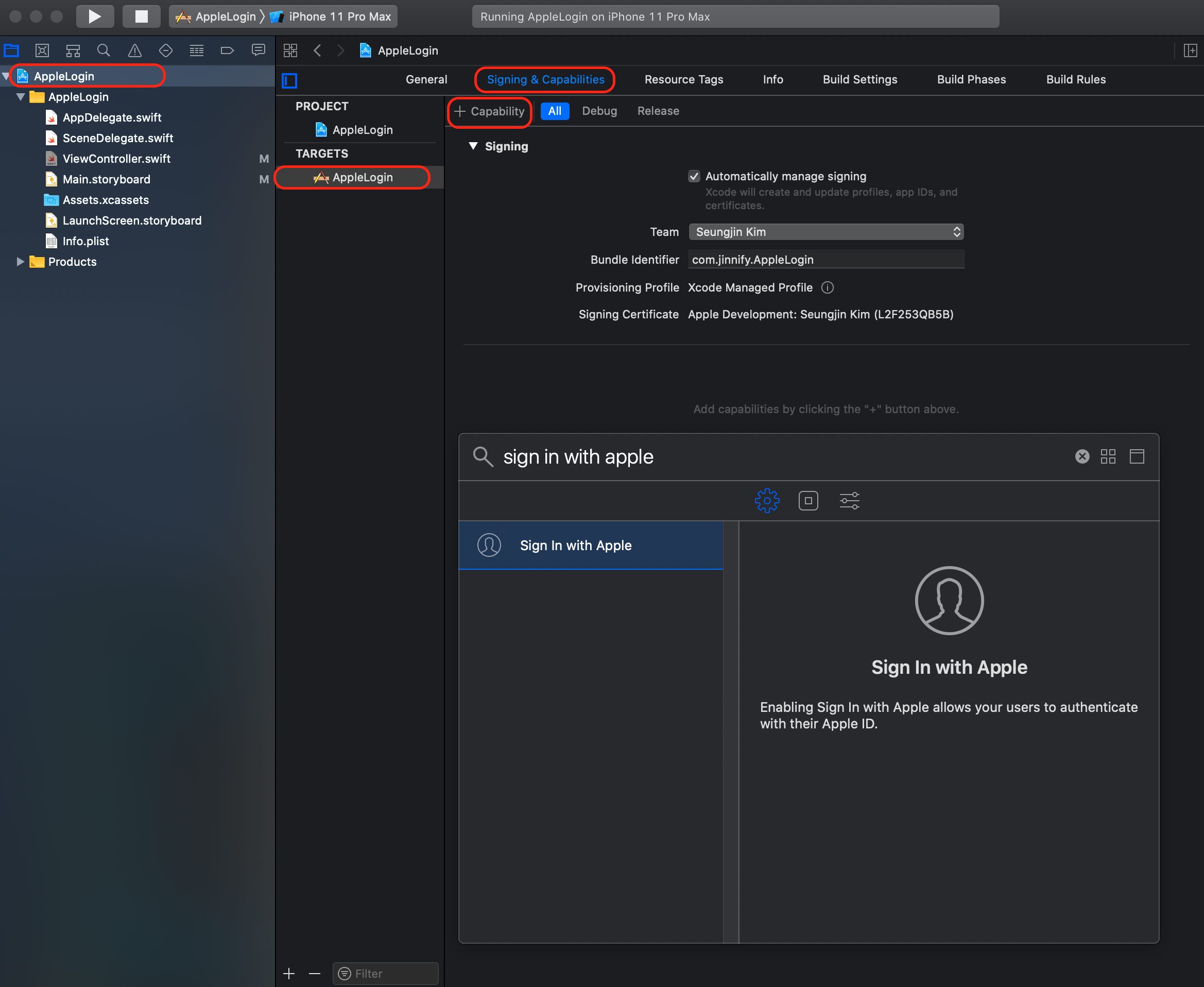
Task: Open the find navigator magnifier icon
Action: coord(104,50)
